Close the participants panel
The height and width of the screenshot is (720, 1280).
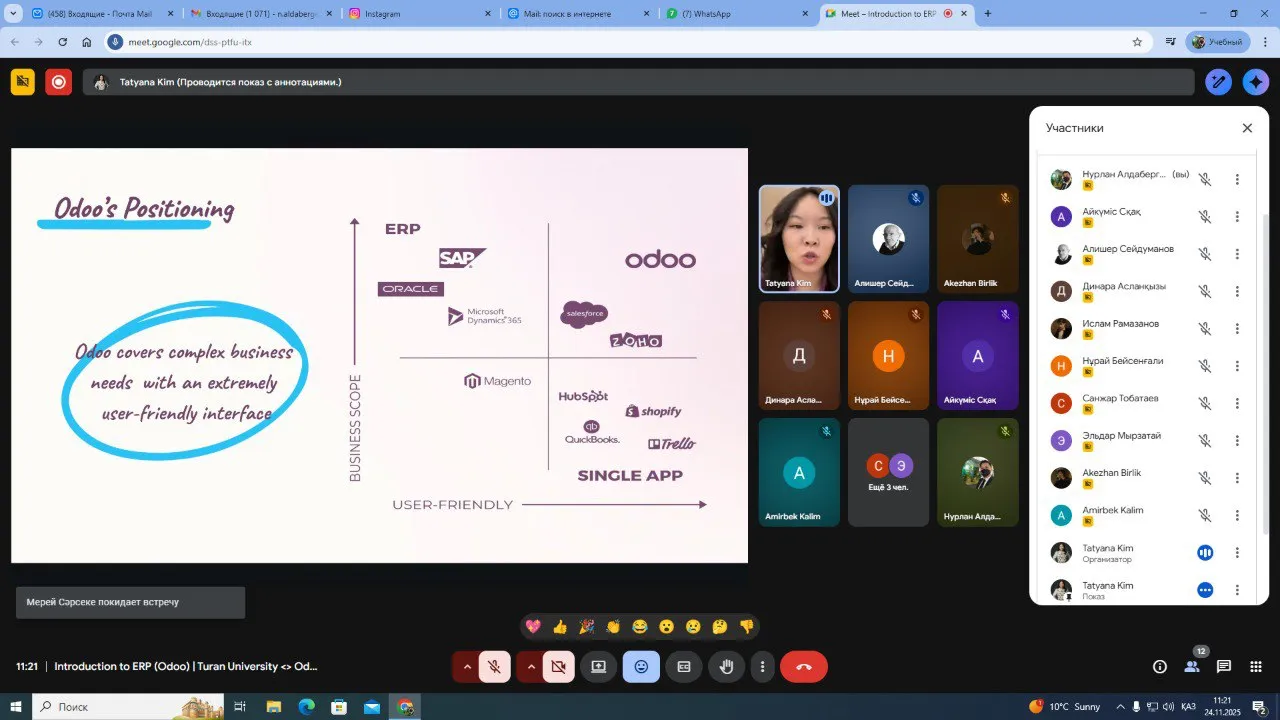click(x=1247, y=128)
